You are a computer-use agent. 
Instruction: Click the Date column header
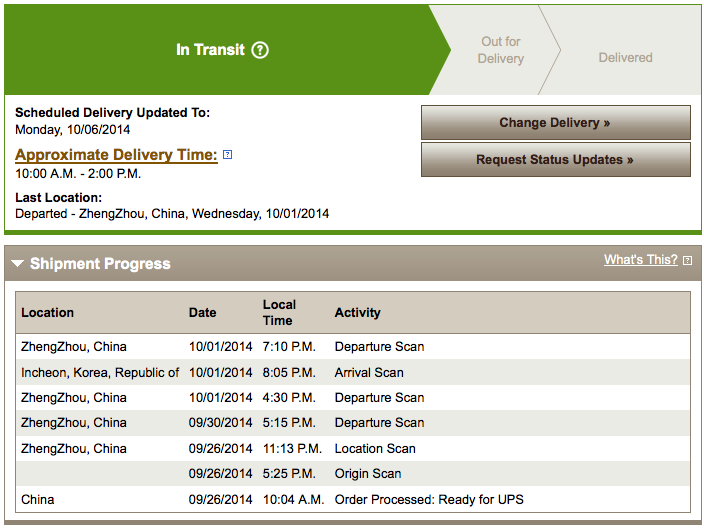[x=202, y=313]
